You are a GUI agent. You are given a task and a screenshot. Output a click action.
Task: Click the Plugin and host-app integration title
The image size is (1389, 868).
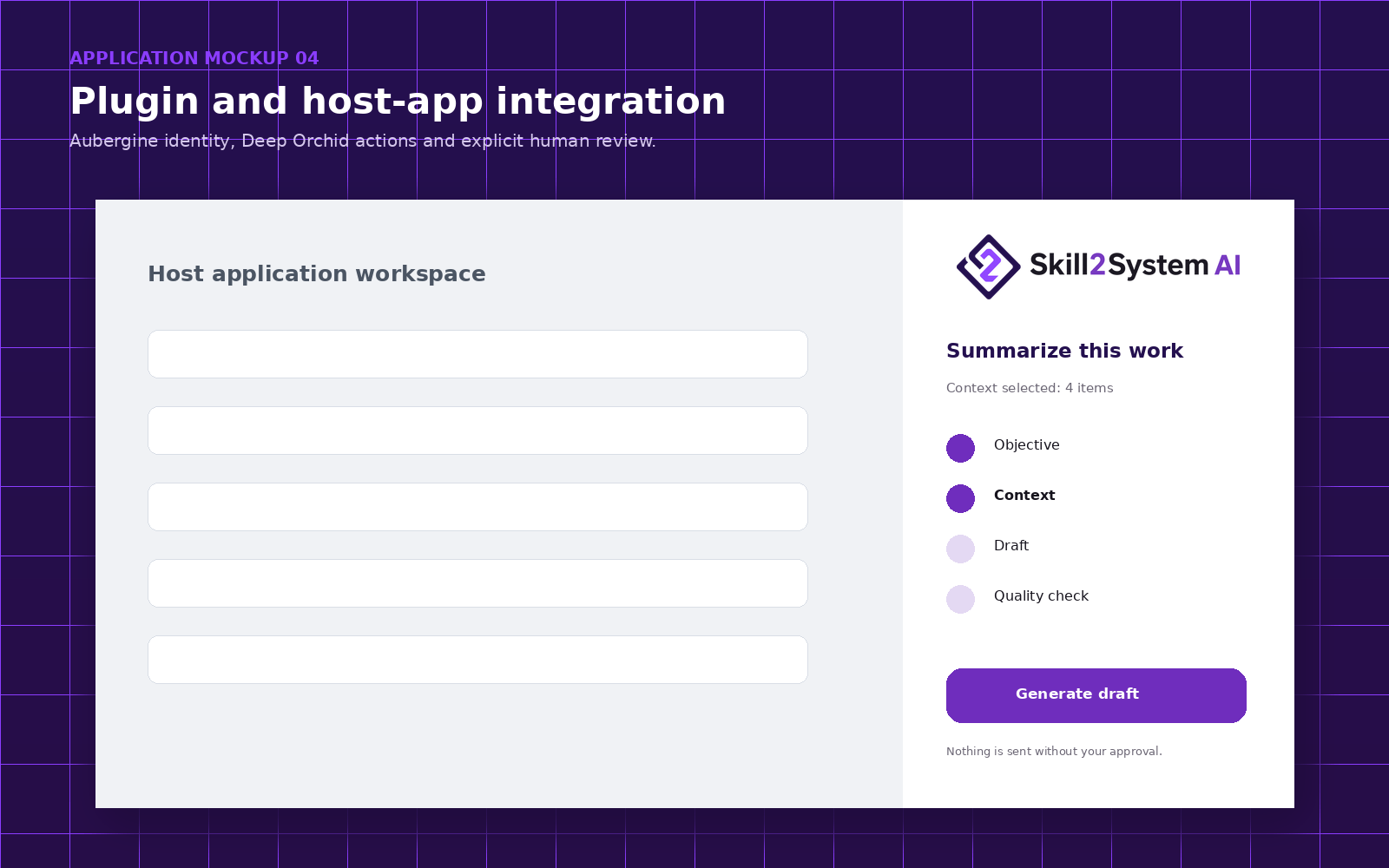pos(398,102)
